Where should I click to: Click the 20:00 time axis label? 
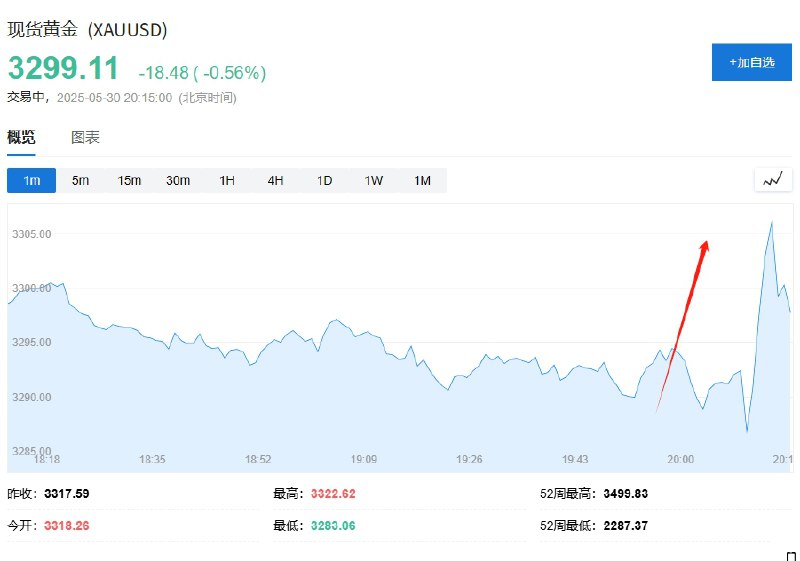pyautogui.click(x=681, y=459)
